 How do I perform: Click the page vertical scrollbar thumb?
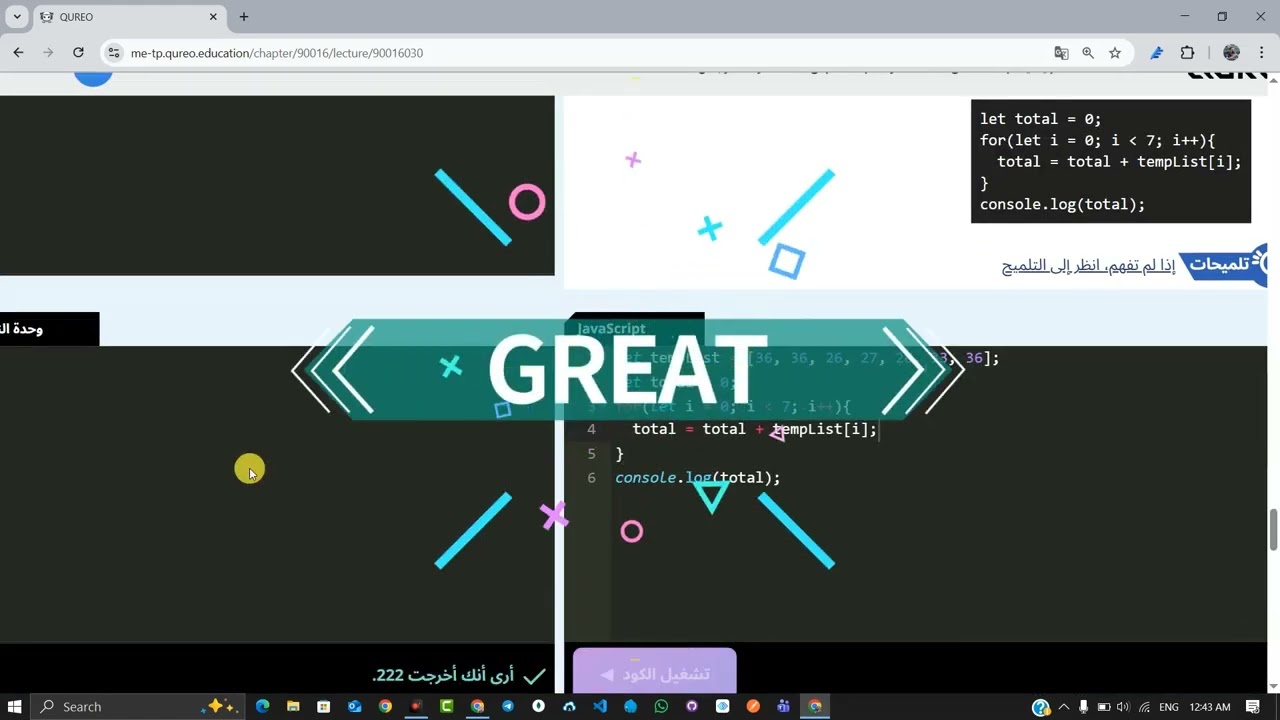pos(1273,529)
